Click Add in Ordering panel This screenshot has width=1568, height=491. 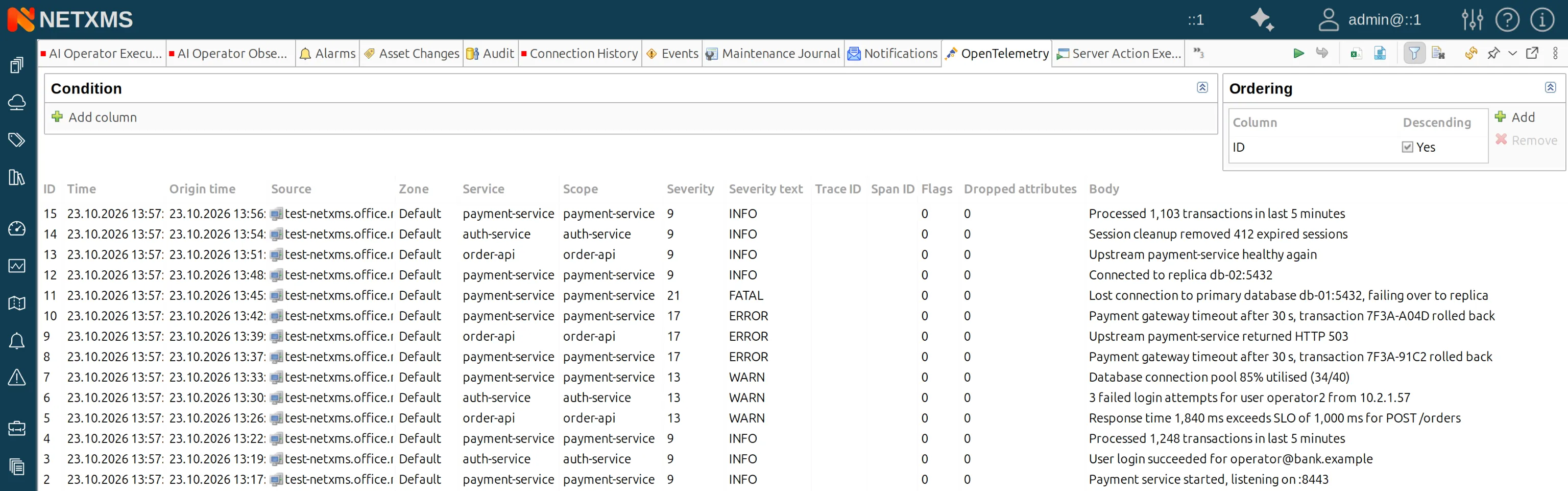(x=1515, y=117)
